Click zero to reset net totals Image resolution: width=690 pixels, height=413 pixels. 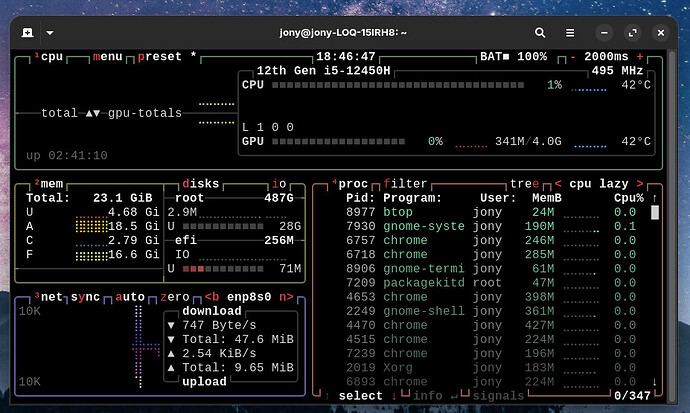pos(176,297)
